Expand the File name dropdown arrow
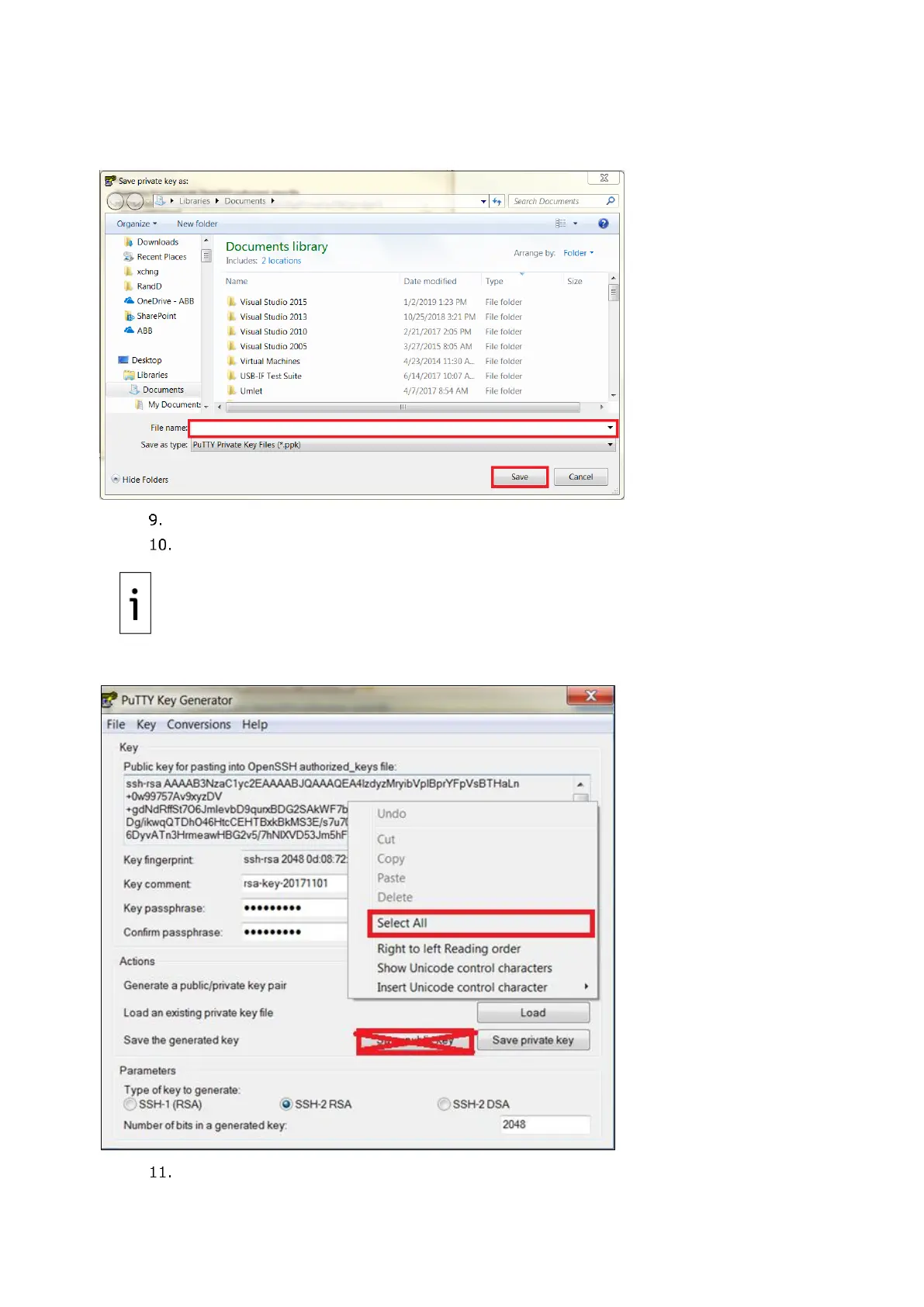Screen dimensions: 924x1307 (611, 428)
